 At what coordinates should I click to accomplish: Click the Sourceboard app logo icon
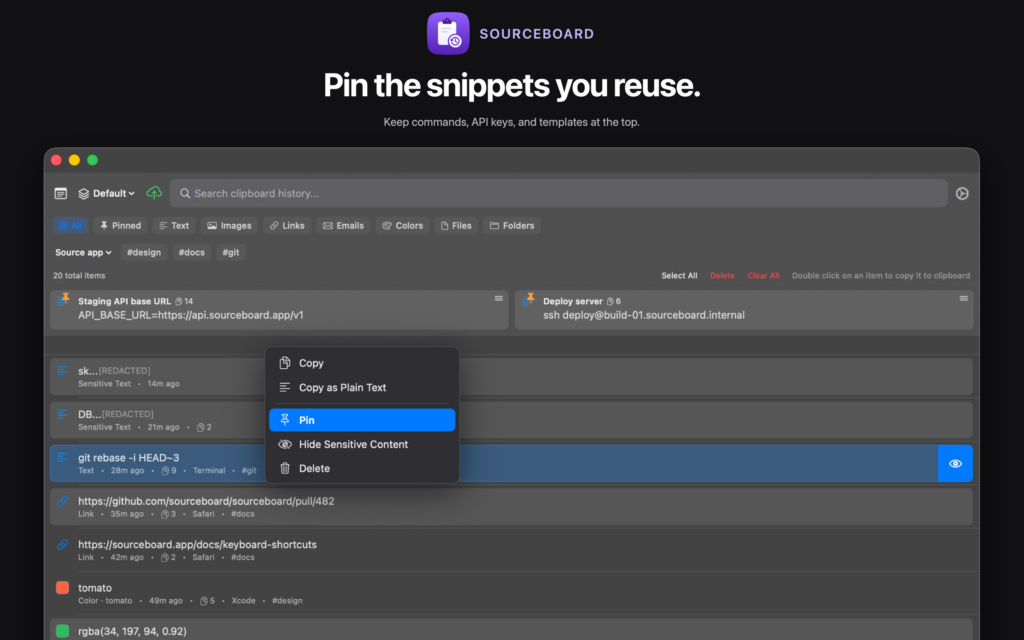448,33
